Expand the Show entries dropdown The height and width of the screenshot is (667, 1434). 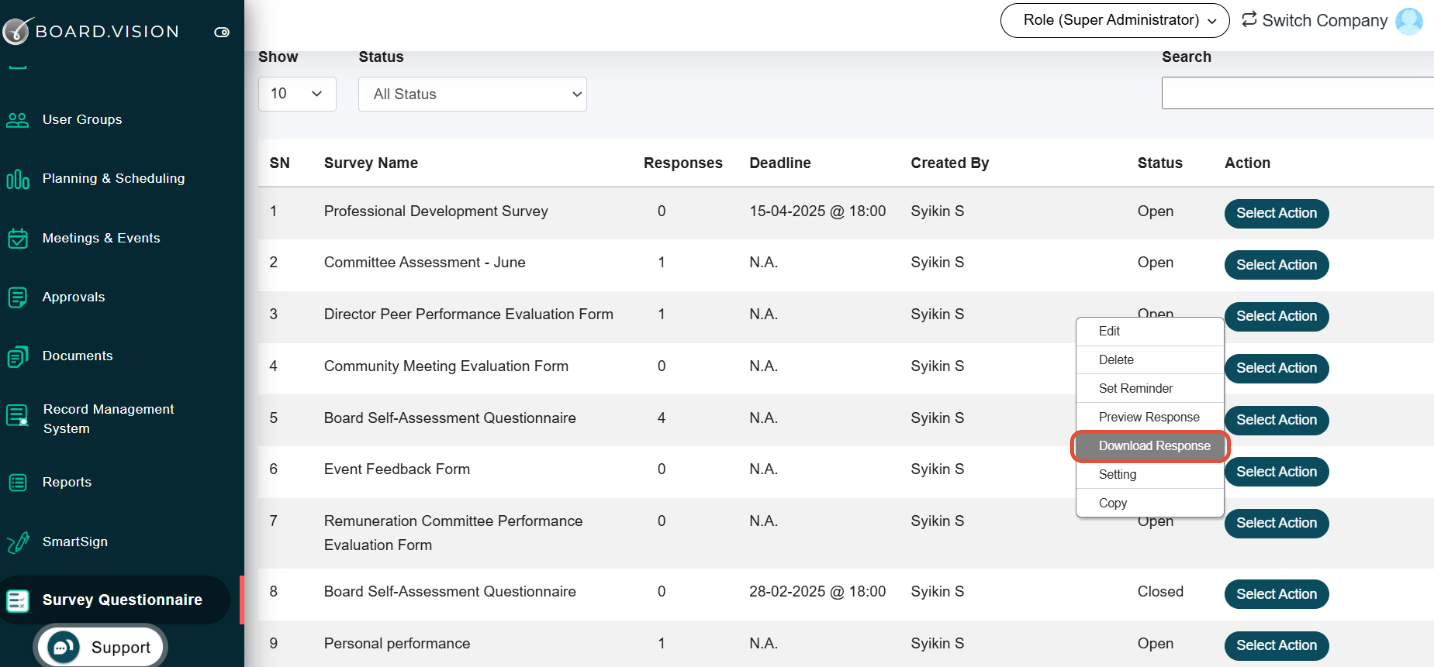(x=297, y=94)
